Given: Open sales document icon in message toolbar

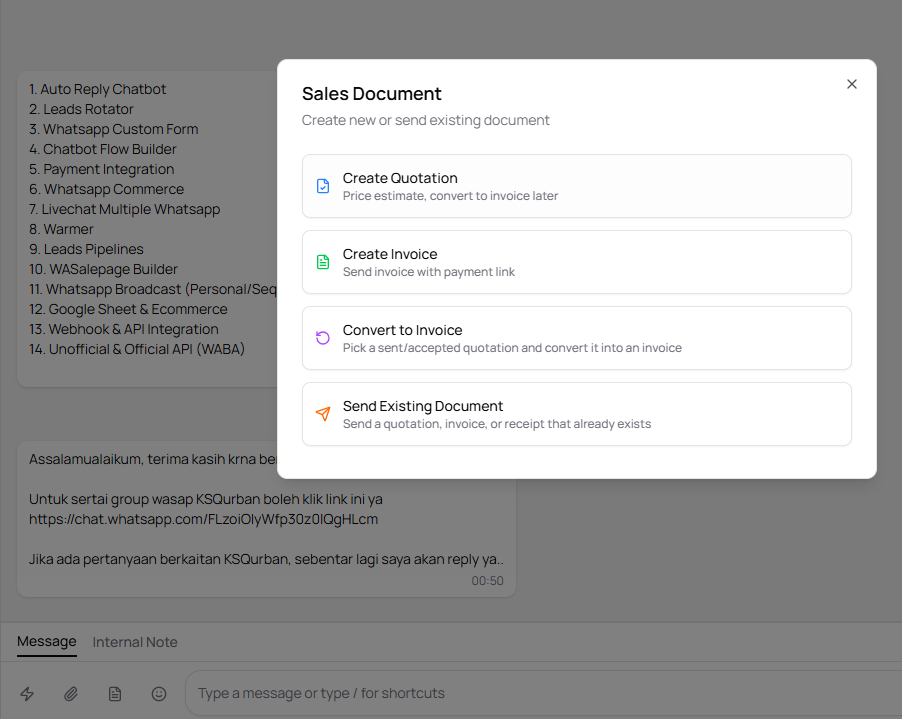Looking at the screenshot, I should (115, 694).
